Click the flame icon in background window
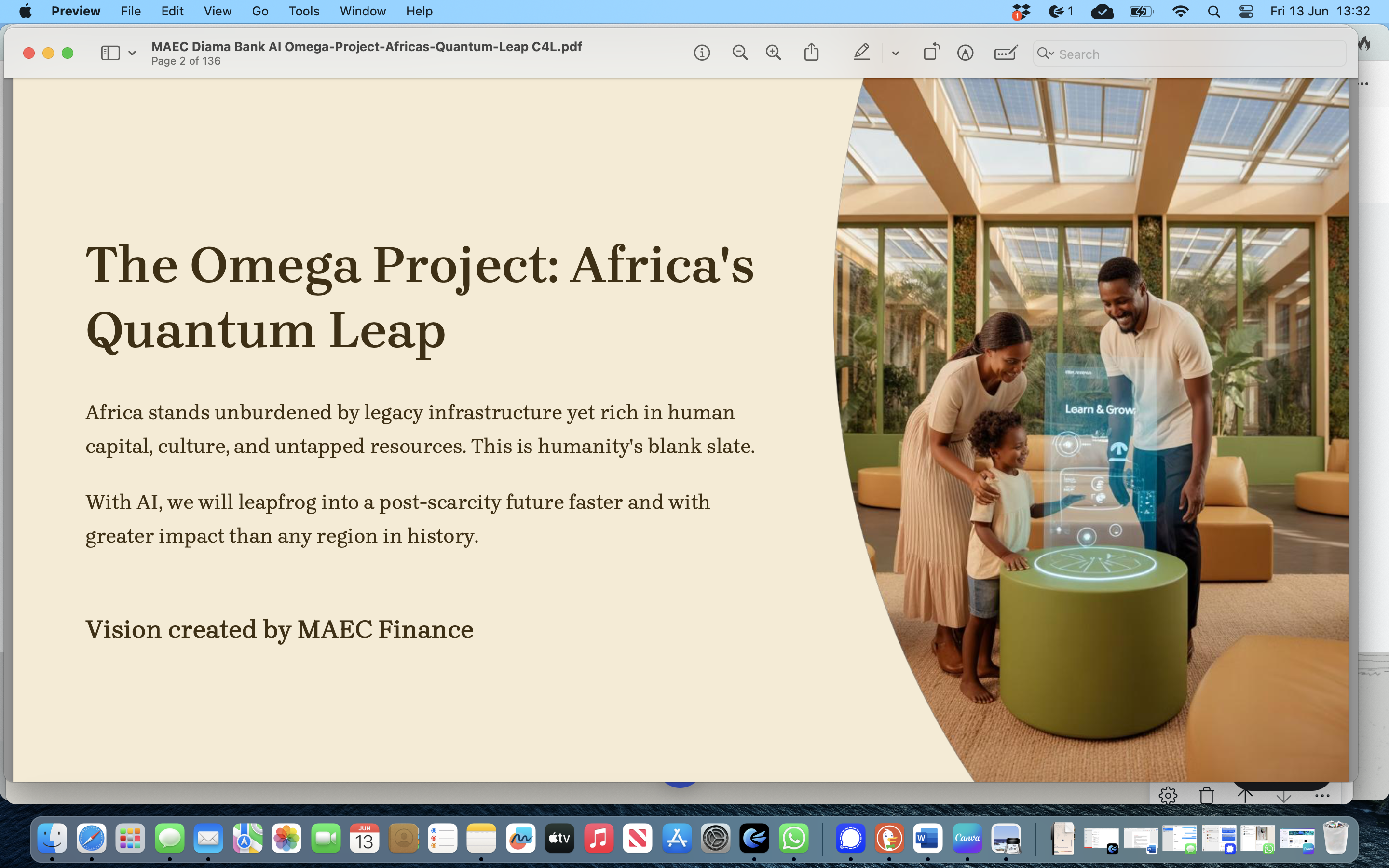The height and width of the screenshot is (868, 1389). pos(1365,43)
